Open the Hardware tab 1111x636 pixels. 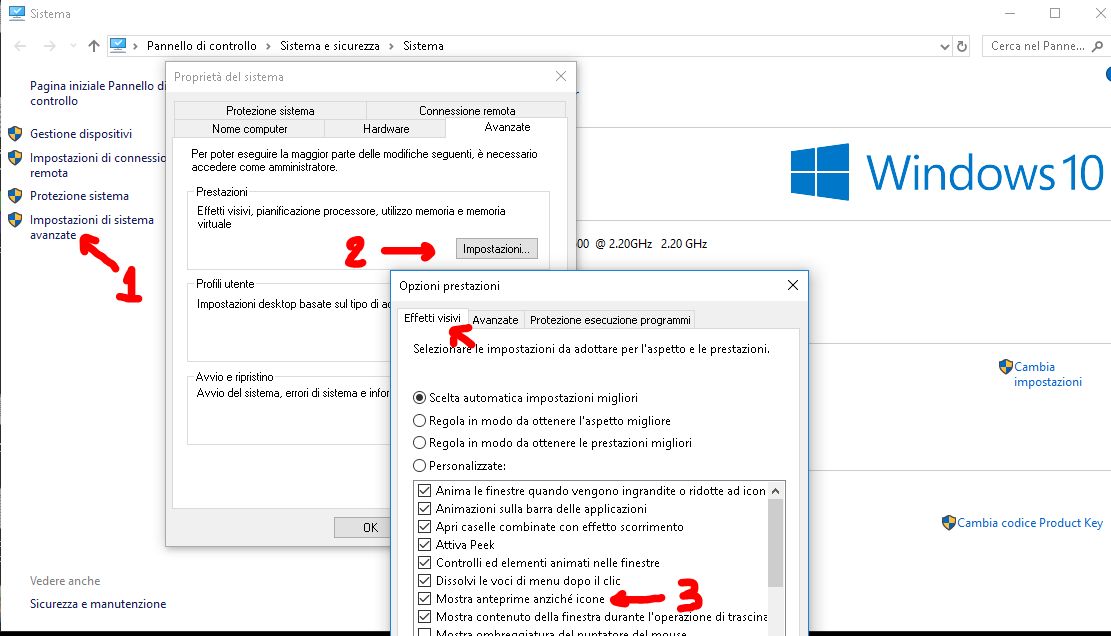[x=386, y=129]
